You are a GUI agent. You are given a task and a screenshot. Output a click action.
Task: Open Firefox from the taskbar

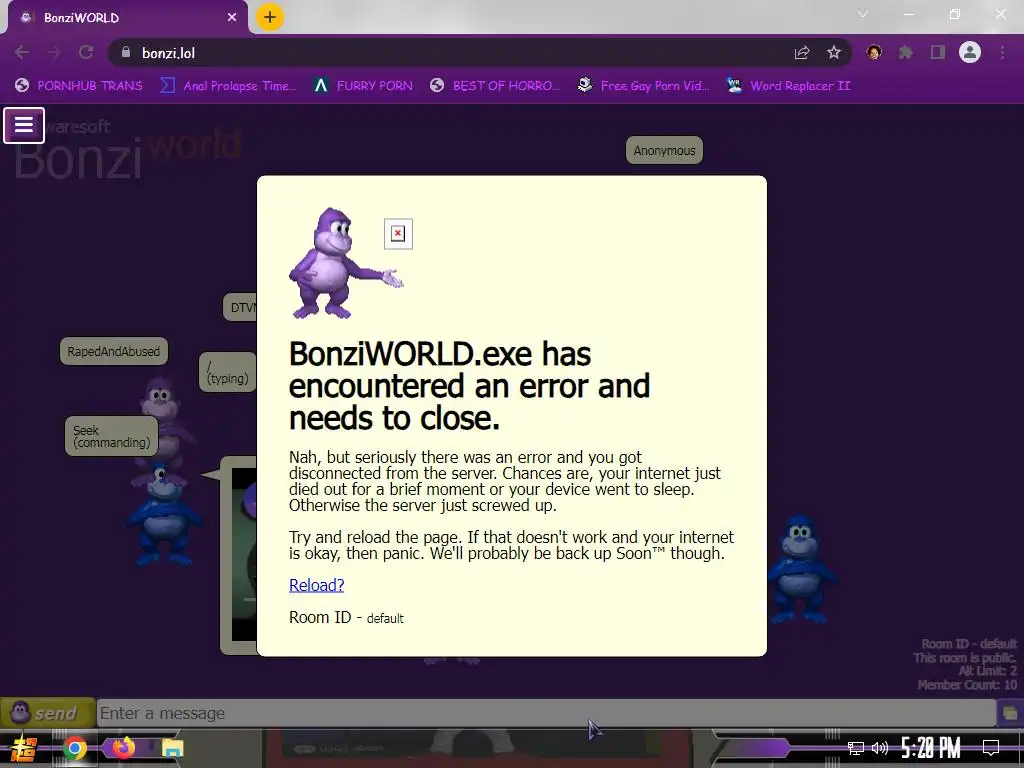pyautogui.click(x=123, y=748)
